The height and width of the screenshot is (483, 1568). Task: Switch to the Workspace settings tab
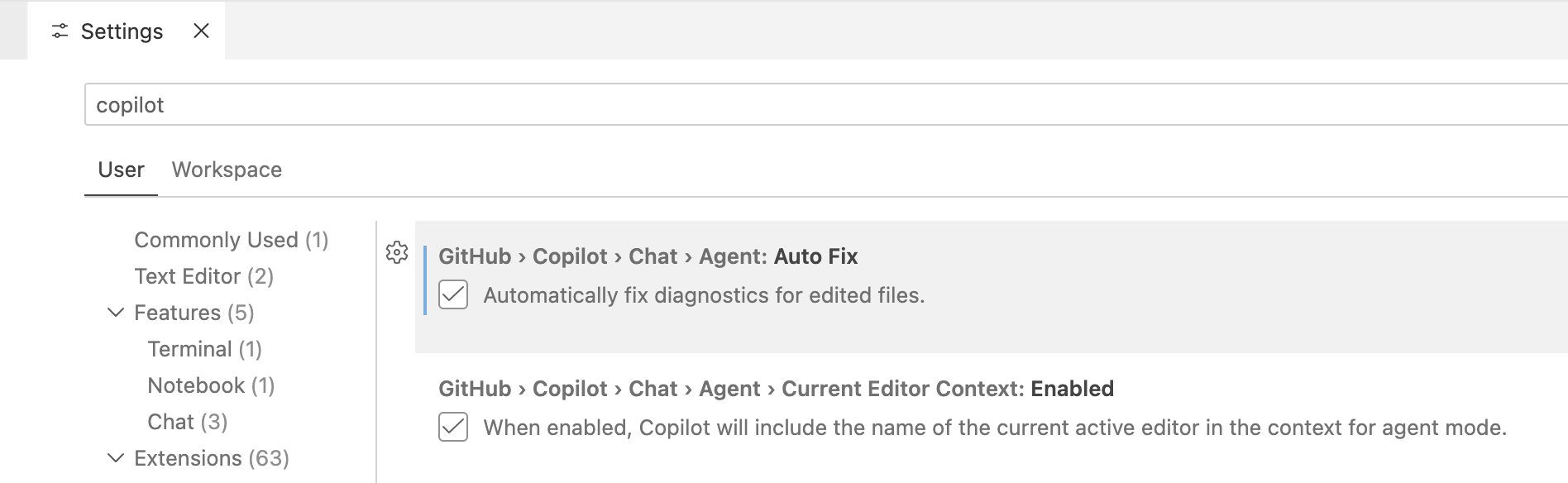pyautogui.click(x=226, y=170)
